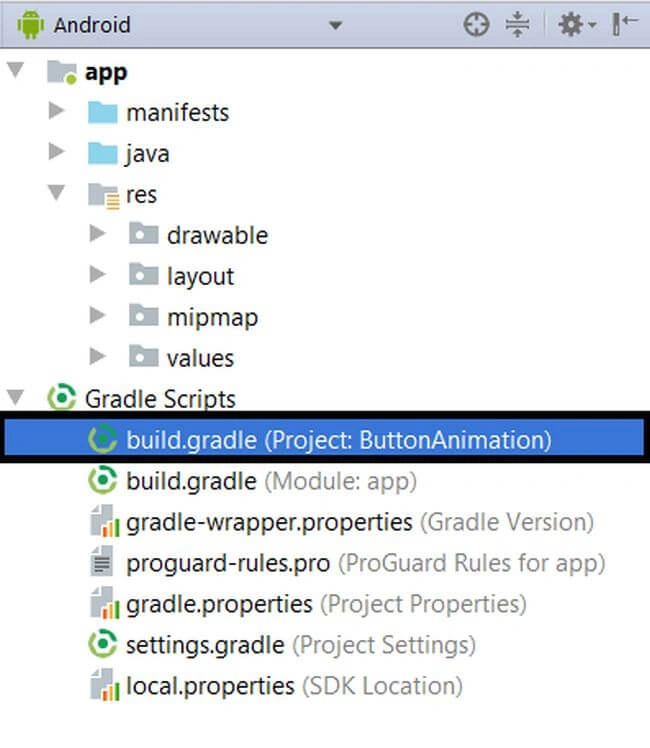Select the values label
The width and height of the screenshot is (650, 748).
click(x=200, y=359)
